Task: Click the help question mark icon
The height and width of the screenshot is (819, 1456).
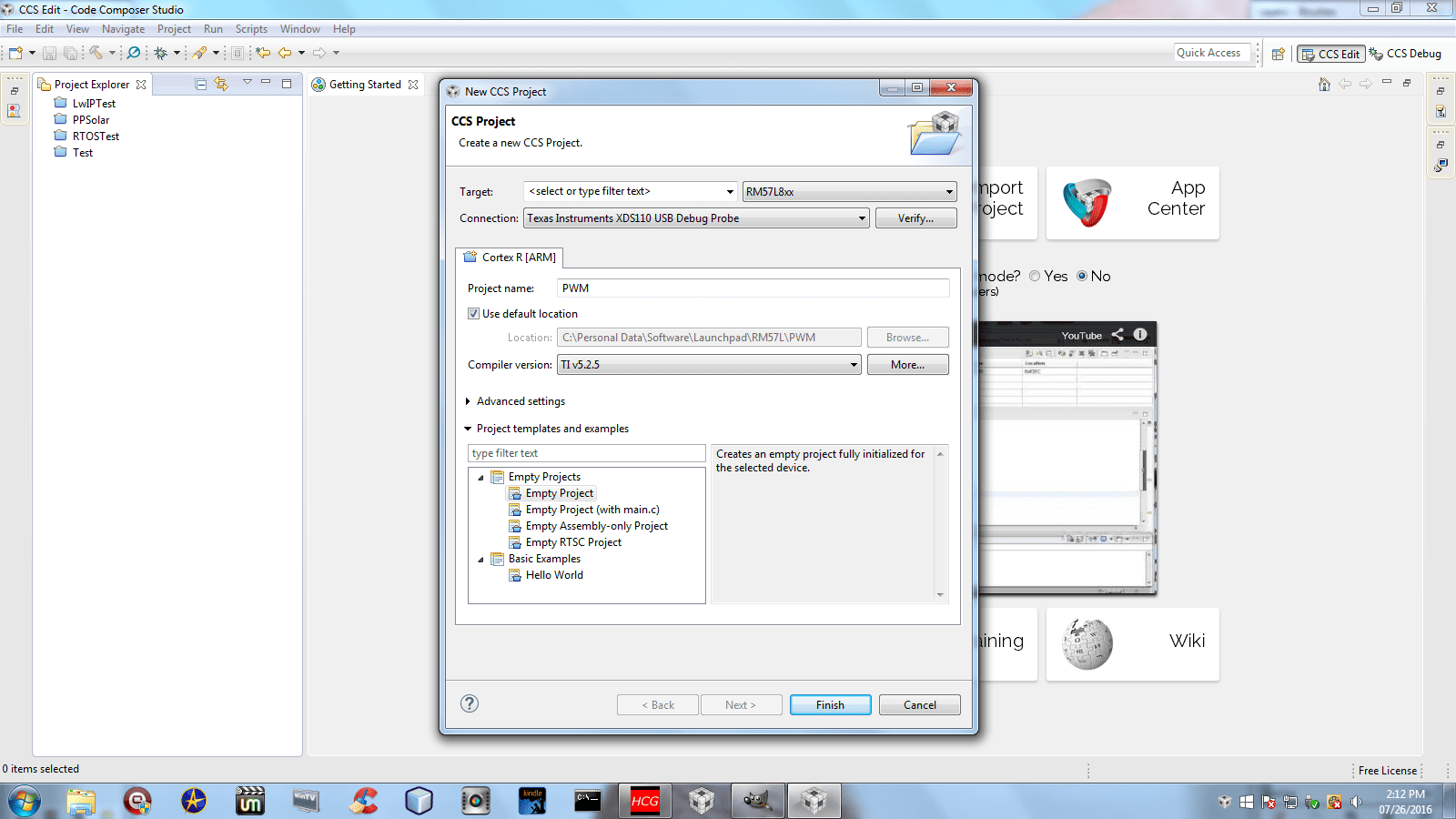Action: pyautogui.click(x=470, y=703)
